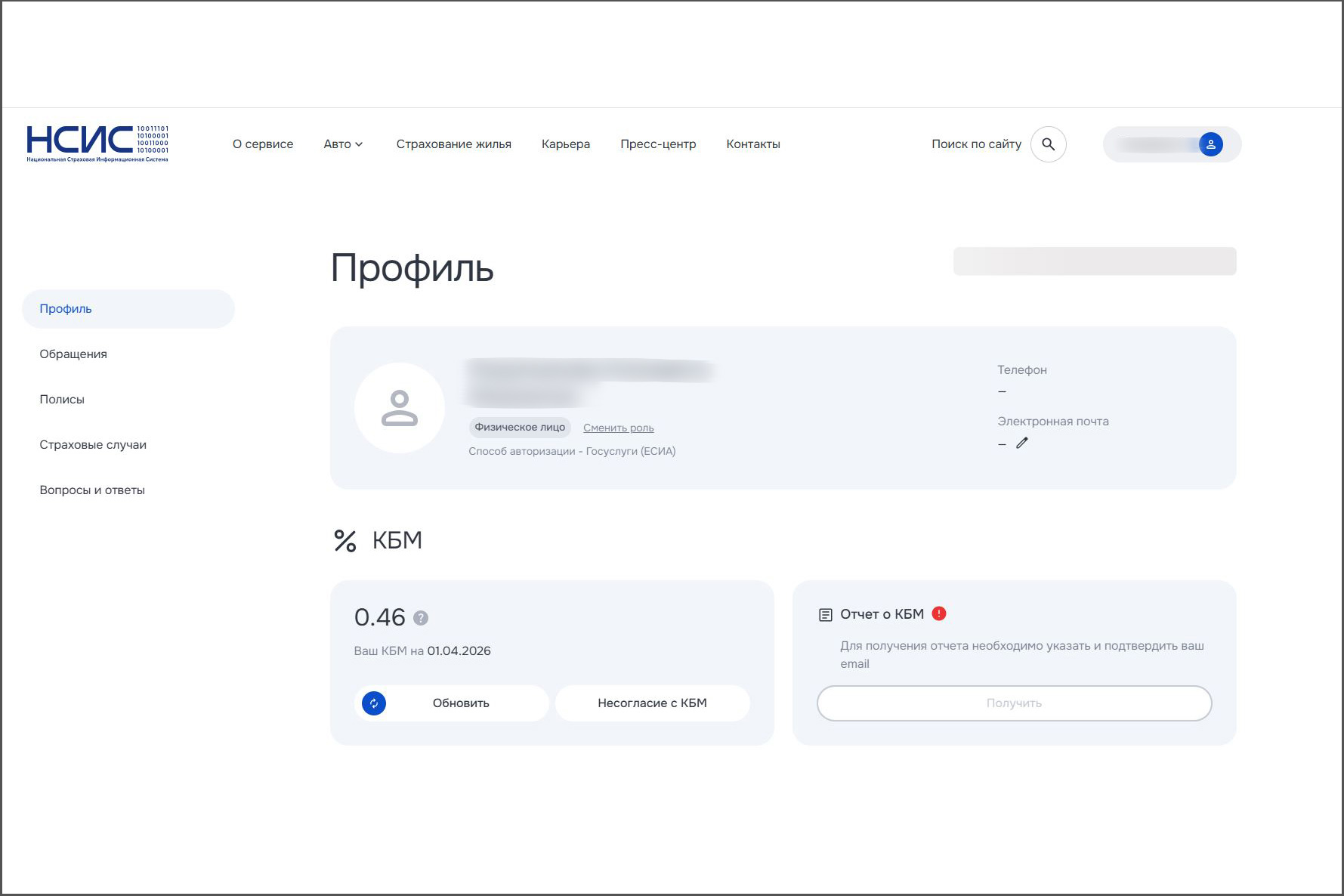Screen dimensions: 1344x896
Task: Click the Профиль page heading
Action: pos(412,268)
